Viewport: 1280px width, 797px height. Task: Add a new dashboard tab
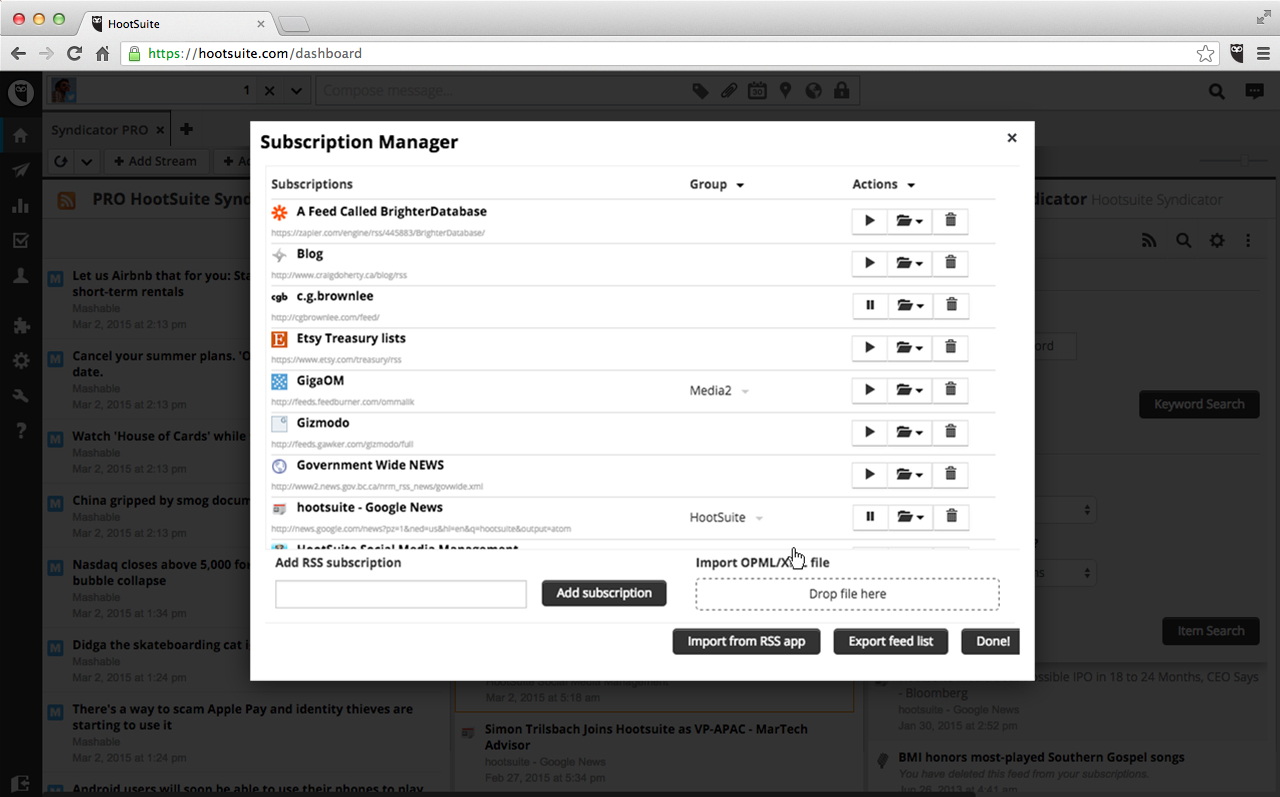tap(186, 129)
